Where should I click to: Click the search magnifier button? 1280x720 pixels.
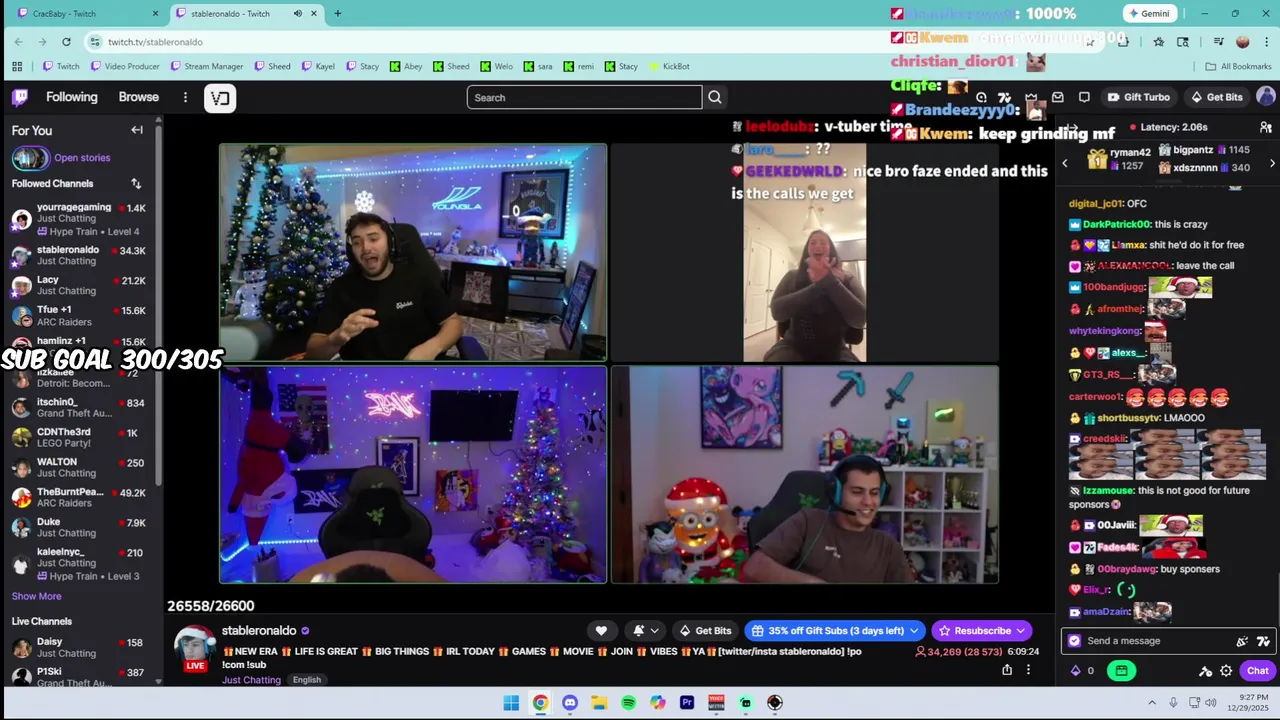tap(715, 97)
